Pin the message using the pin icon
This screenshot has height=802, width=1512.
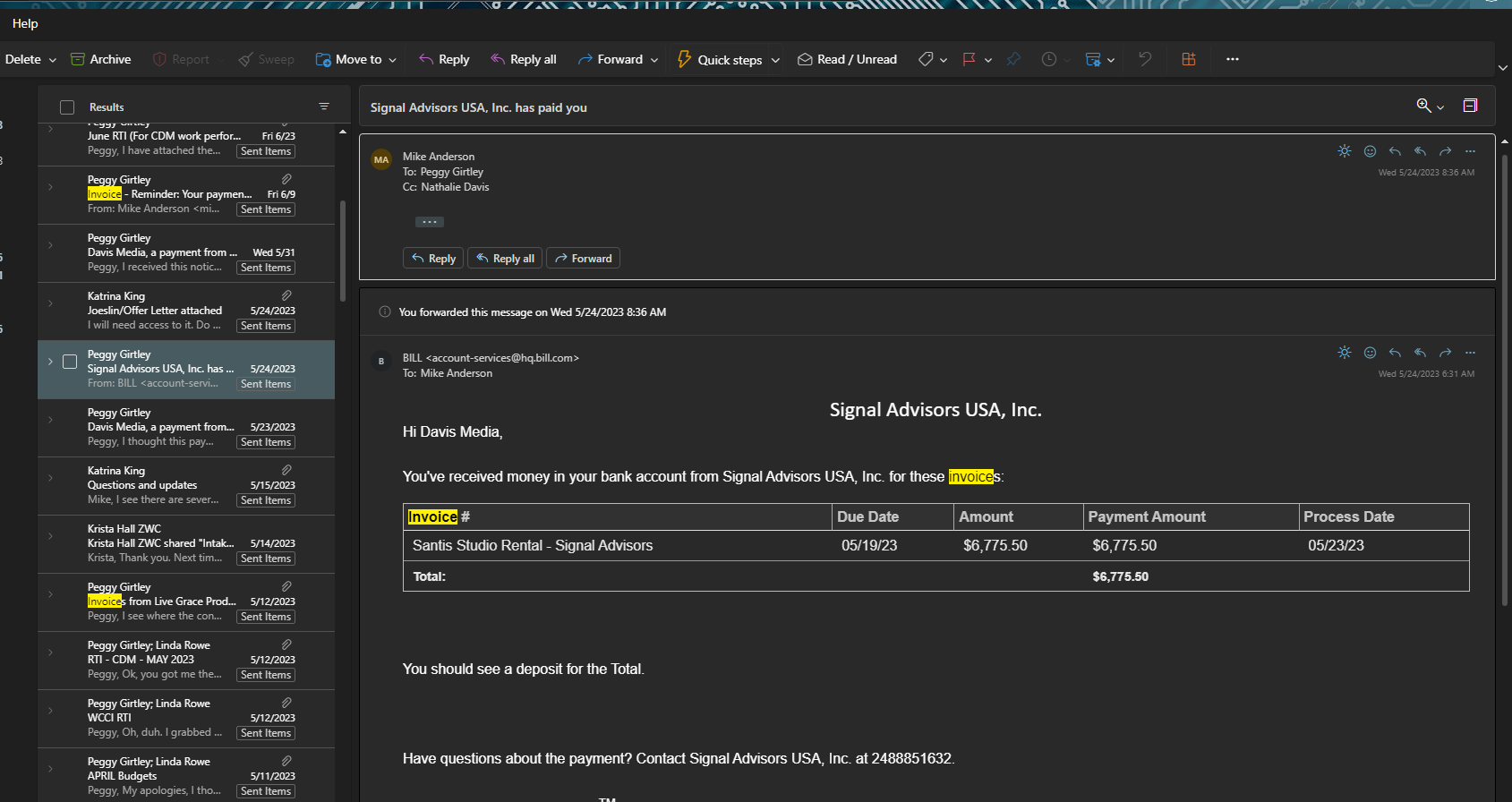[x=1013, y=59]
